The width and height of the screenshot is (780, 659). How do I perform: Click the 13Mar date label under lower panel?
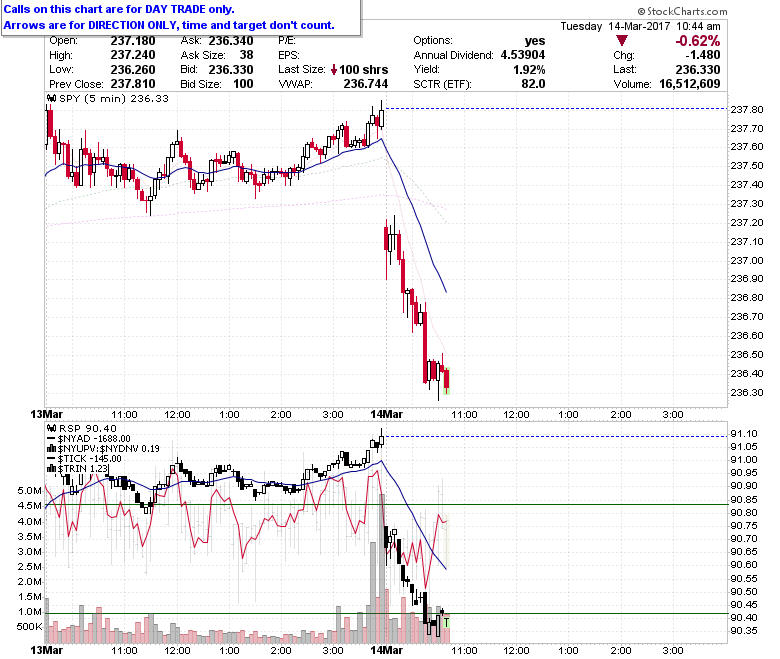tap(46, 650)
